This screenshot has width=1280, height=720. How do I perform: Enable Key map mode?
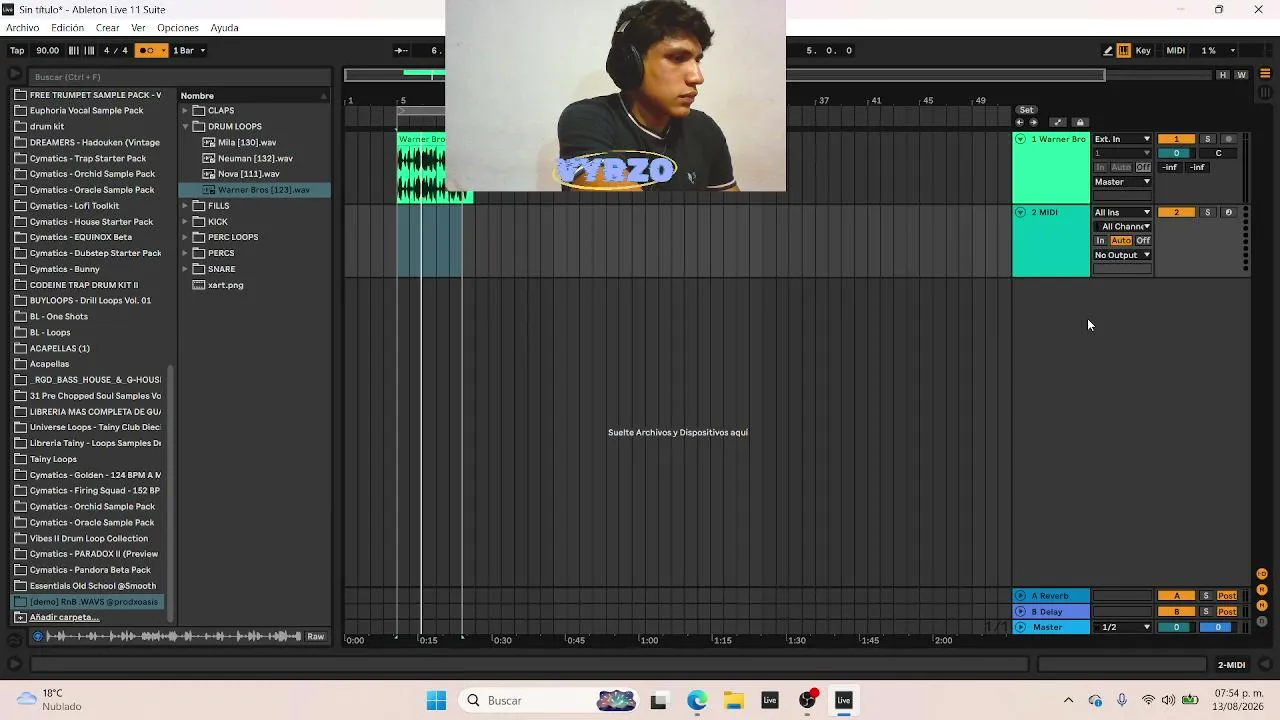(x=1143, y=50)
